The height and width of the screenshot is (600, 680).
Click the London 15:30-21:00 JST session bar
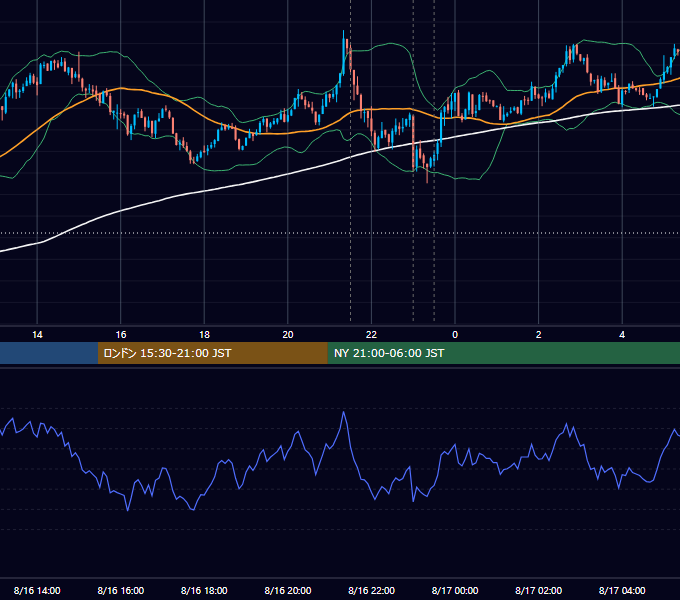tap(212, 353)
